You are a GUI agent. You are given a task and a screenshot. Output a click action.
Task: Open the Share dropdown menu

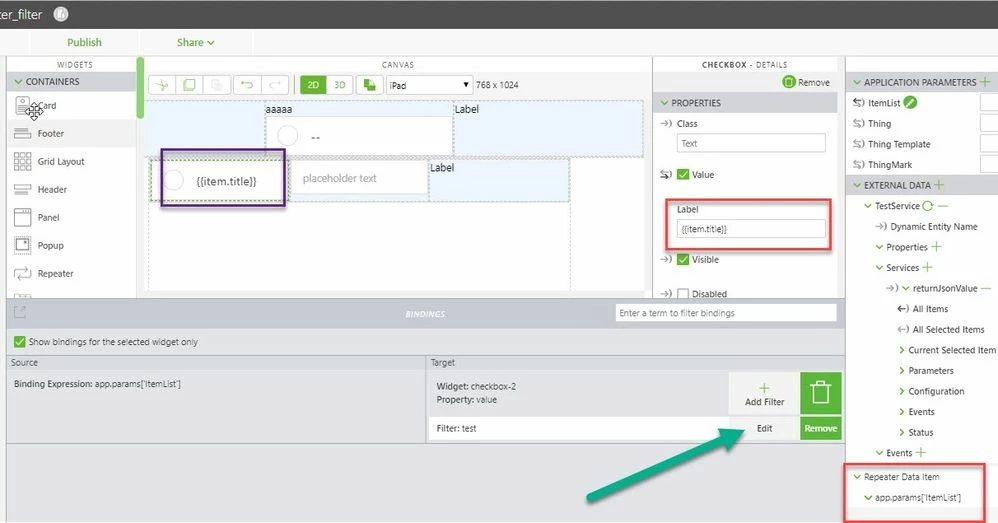195,43
